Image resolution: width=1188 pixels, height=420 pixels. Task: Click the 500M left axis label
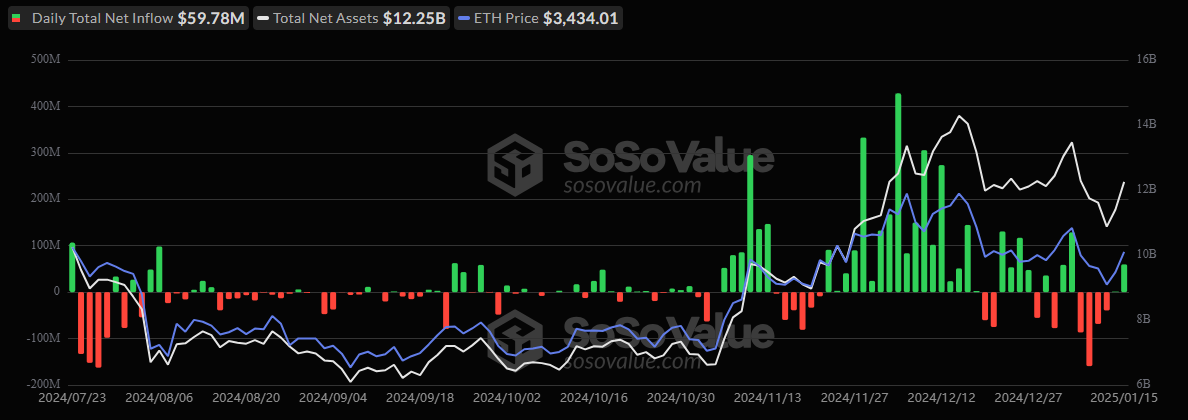tap(45, 60)
